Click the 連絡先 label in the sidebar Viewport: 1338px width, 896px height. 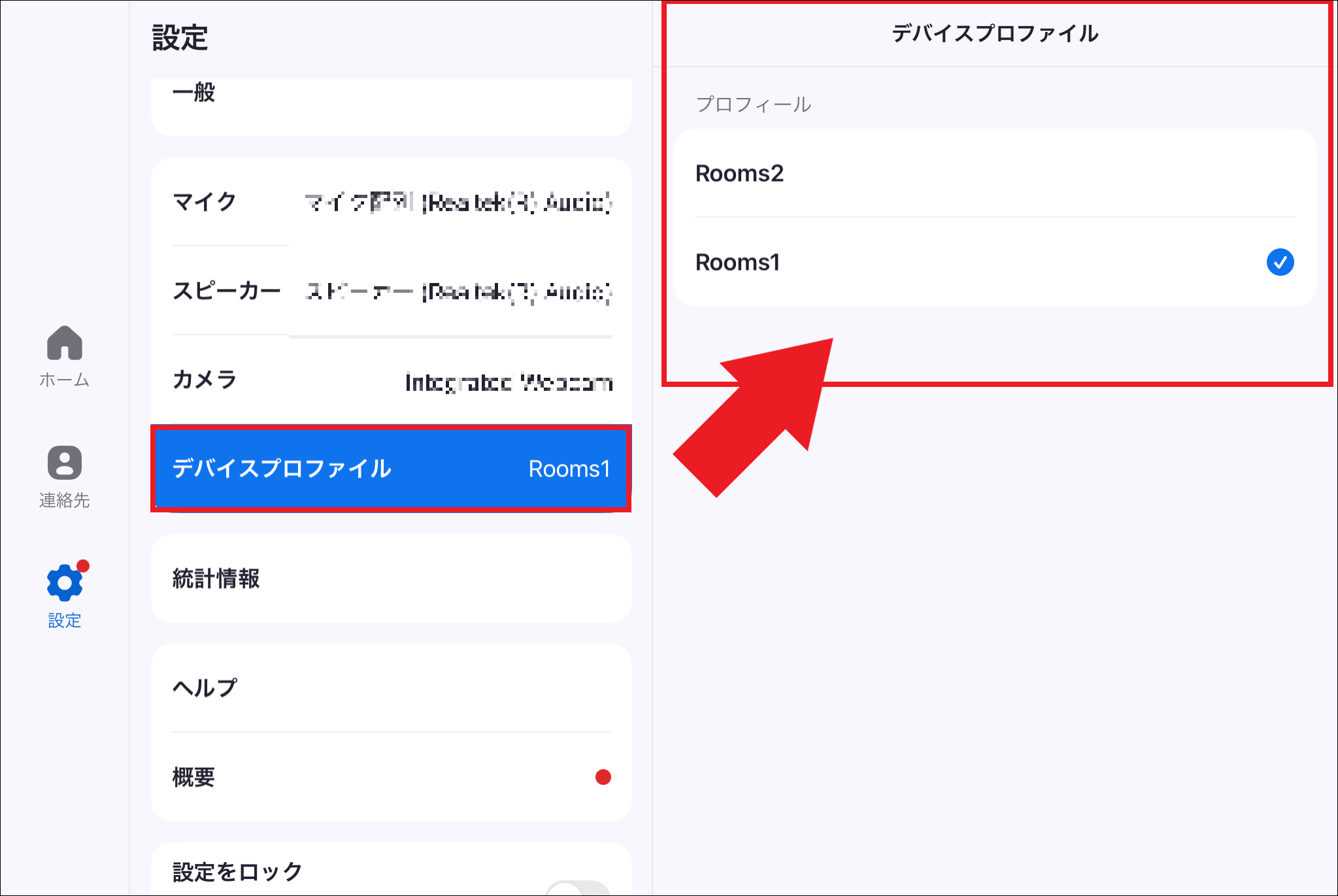[64, 500]
